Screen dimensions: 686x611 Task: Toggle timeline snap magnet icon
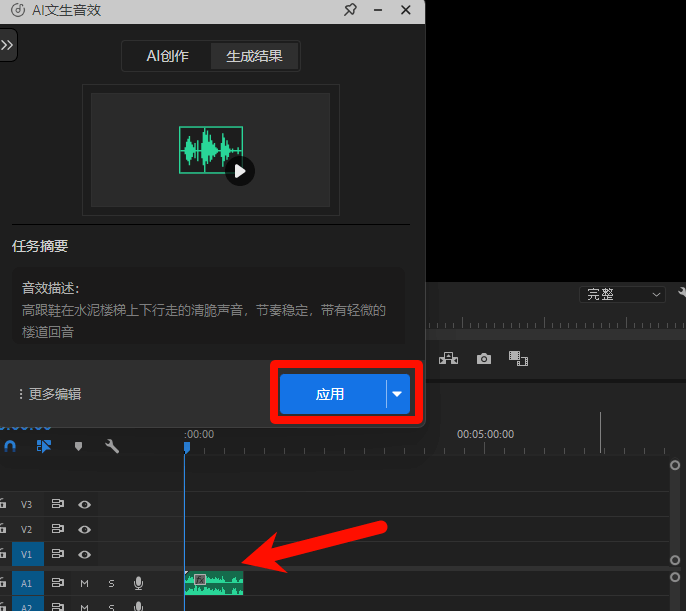tap(10, 447)
